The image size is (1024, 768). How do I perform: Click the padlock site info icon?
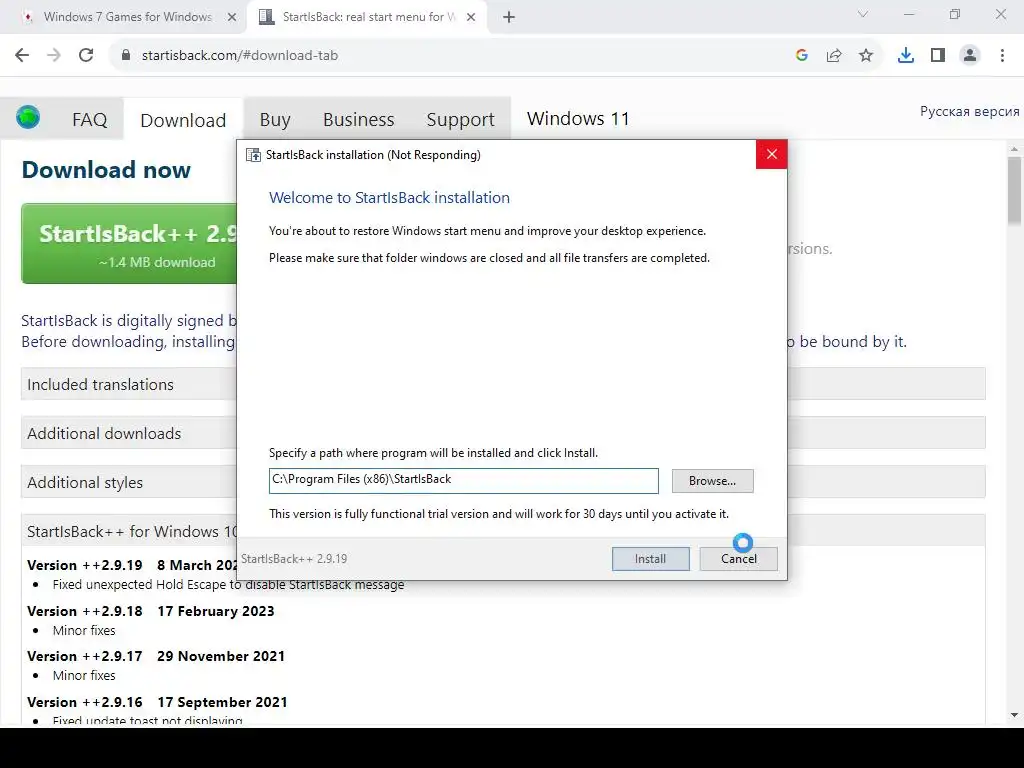(x=126, y=55)
